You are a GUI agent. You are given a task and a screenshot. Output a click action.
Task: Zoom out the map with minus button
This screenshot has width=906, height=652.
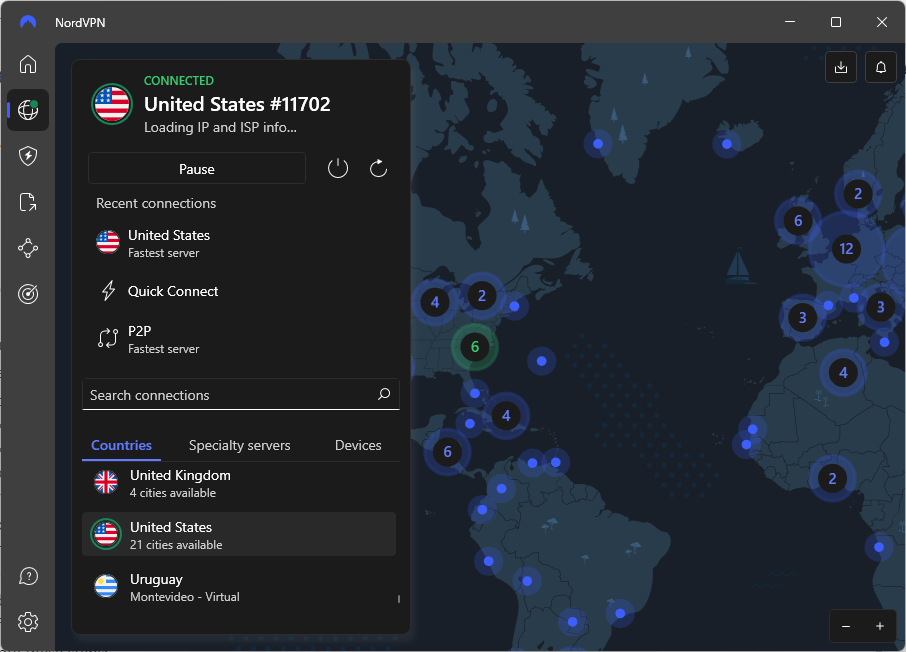tap(846, 626)
